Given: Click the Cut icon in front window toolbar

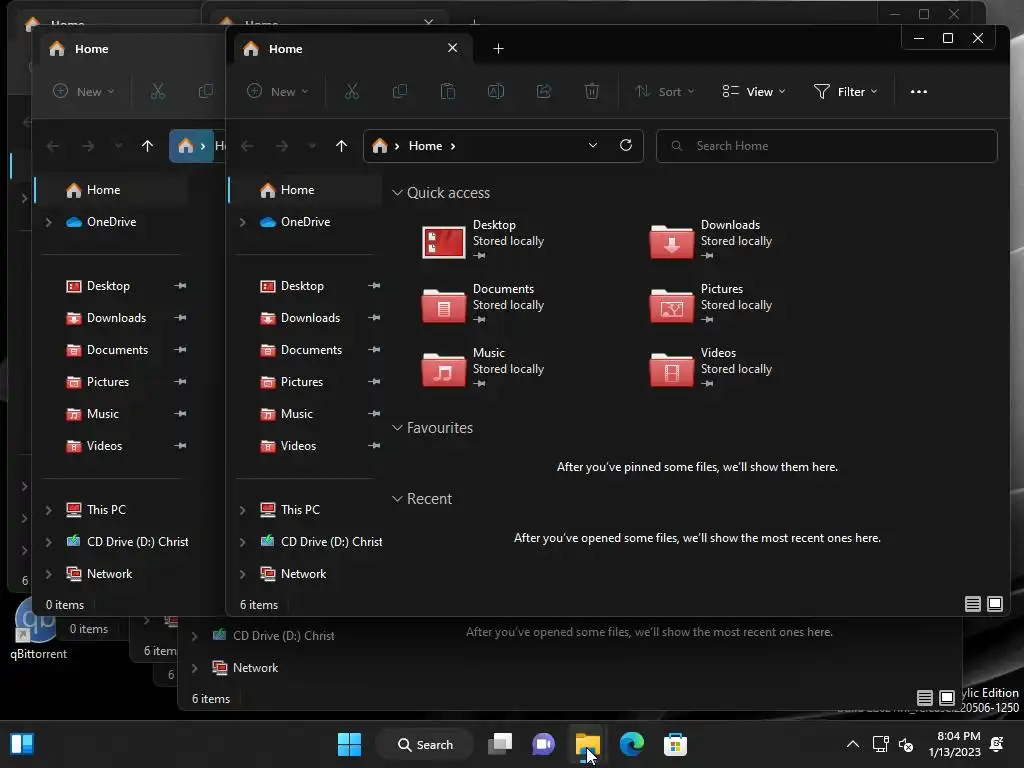Looking at the screenshot, I should click(351, 91).
